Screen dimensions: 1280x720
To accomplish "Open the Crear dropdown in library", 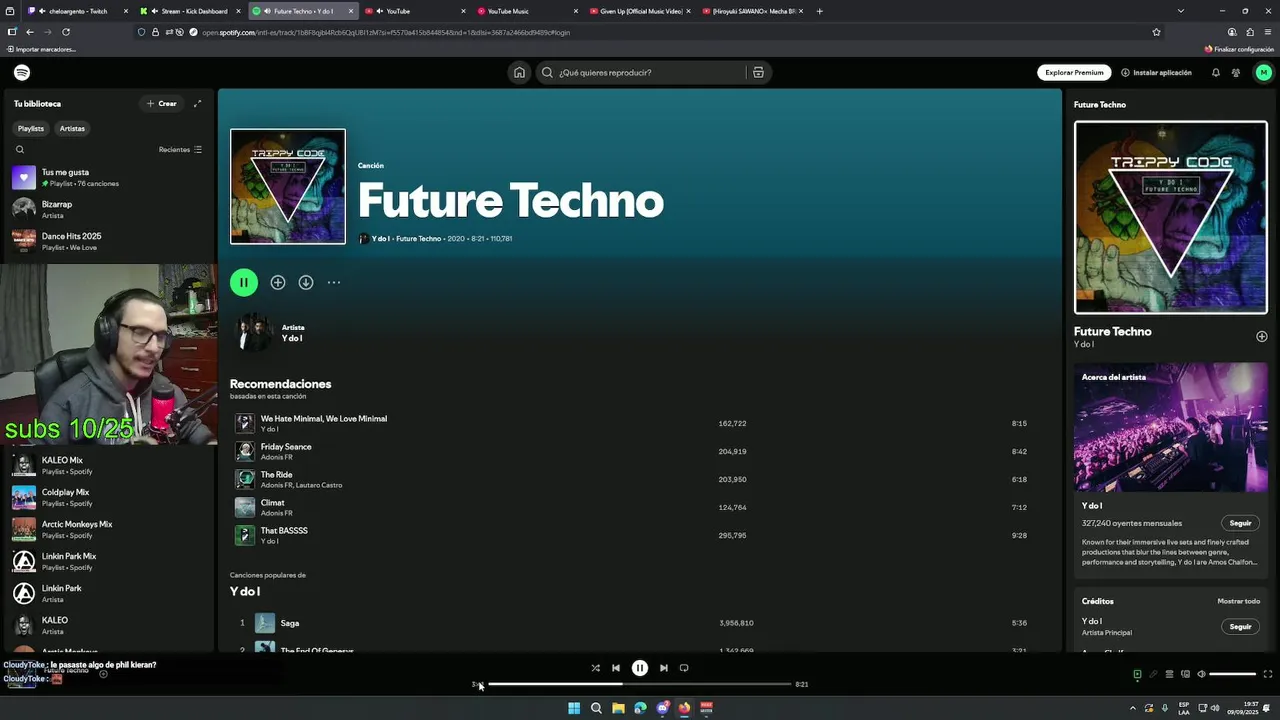I will (162, 103).
